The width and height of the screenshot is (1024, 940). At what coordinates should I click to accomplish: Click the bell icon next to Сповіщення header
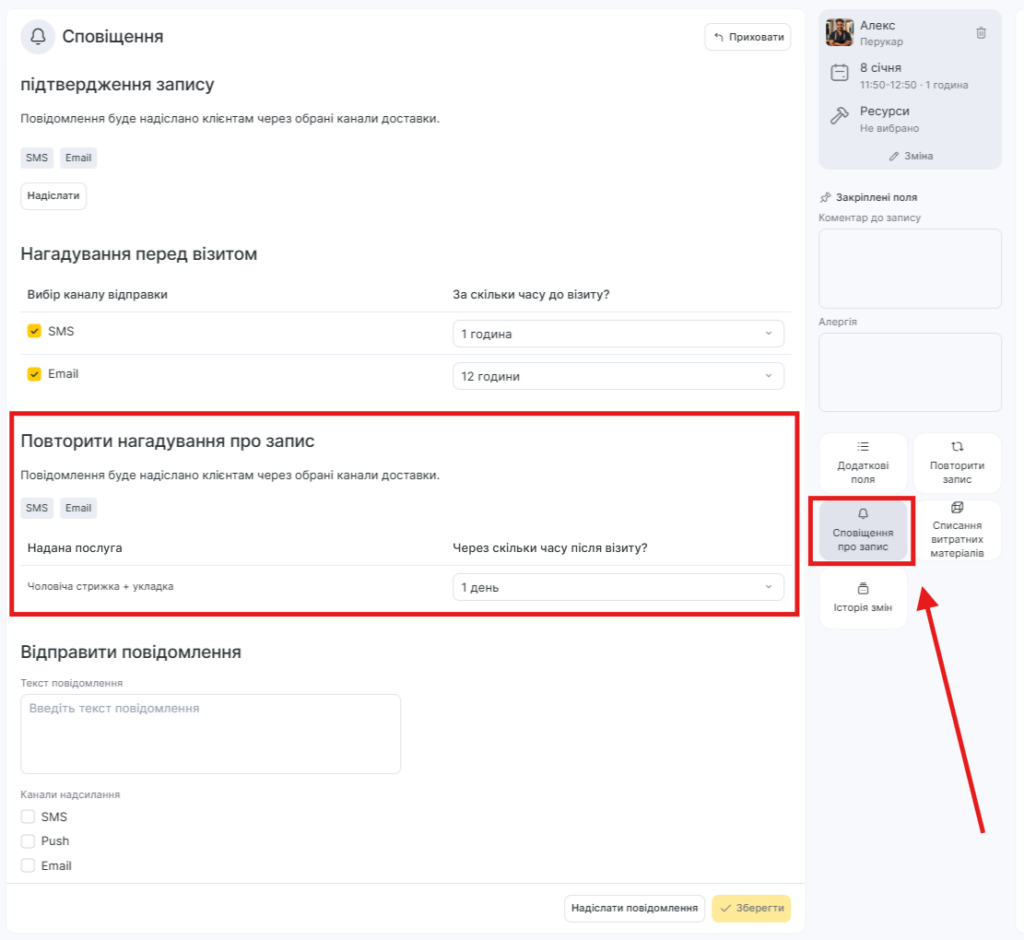38,37
